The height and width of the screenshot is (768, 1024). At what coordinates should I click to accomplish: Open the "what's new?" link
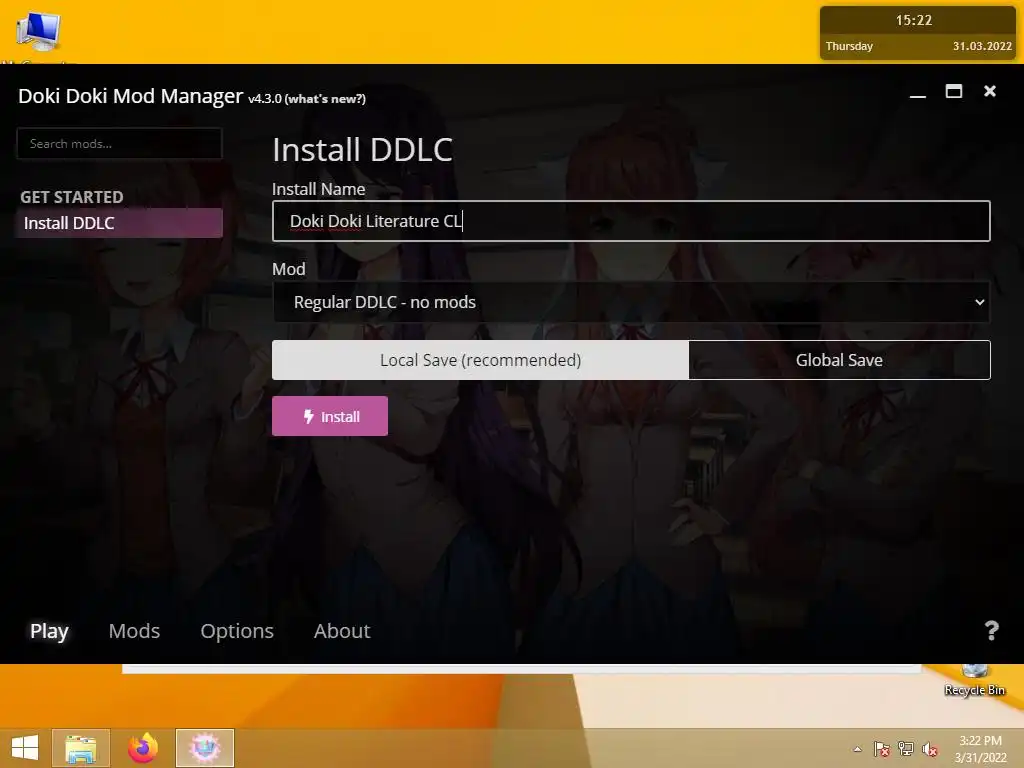coord(325,99)
